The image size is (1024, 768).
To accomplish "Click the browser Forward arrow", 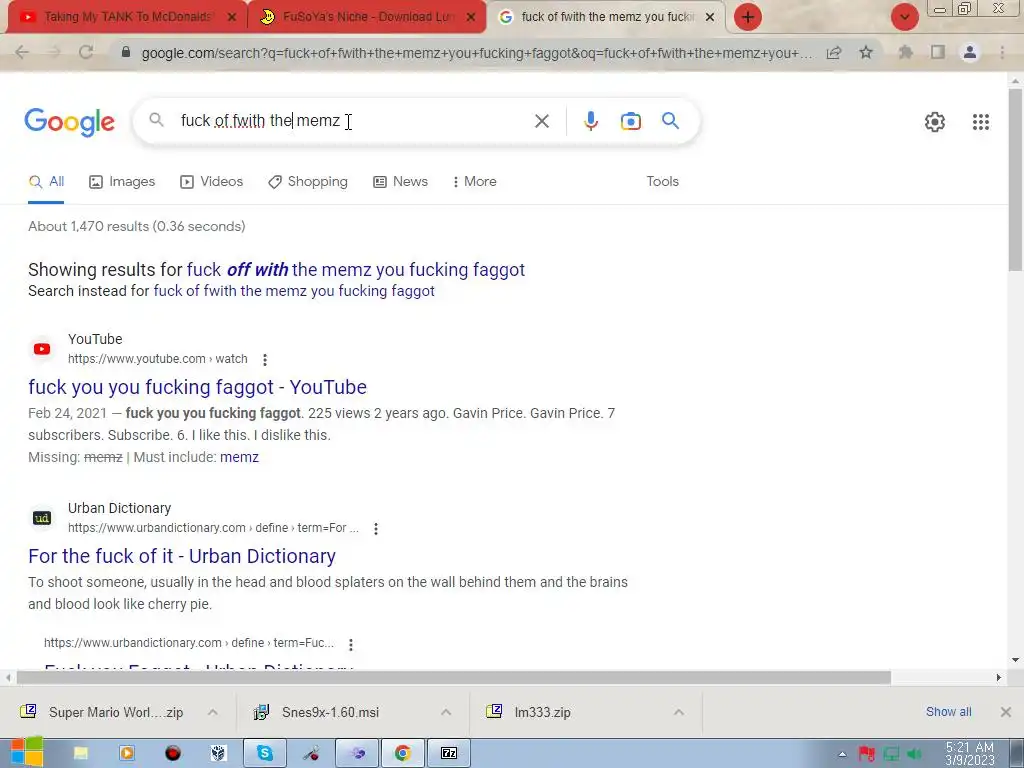I will [x=54, y=52].
